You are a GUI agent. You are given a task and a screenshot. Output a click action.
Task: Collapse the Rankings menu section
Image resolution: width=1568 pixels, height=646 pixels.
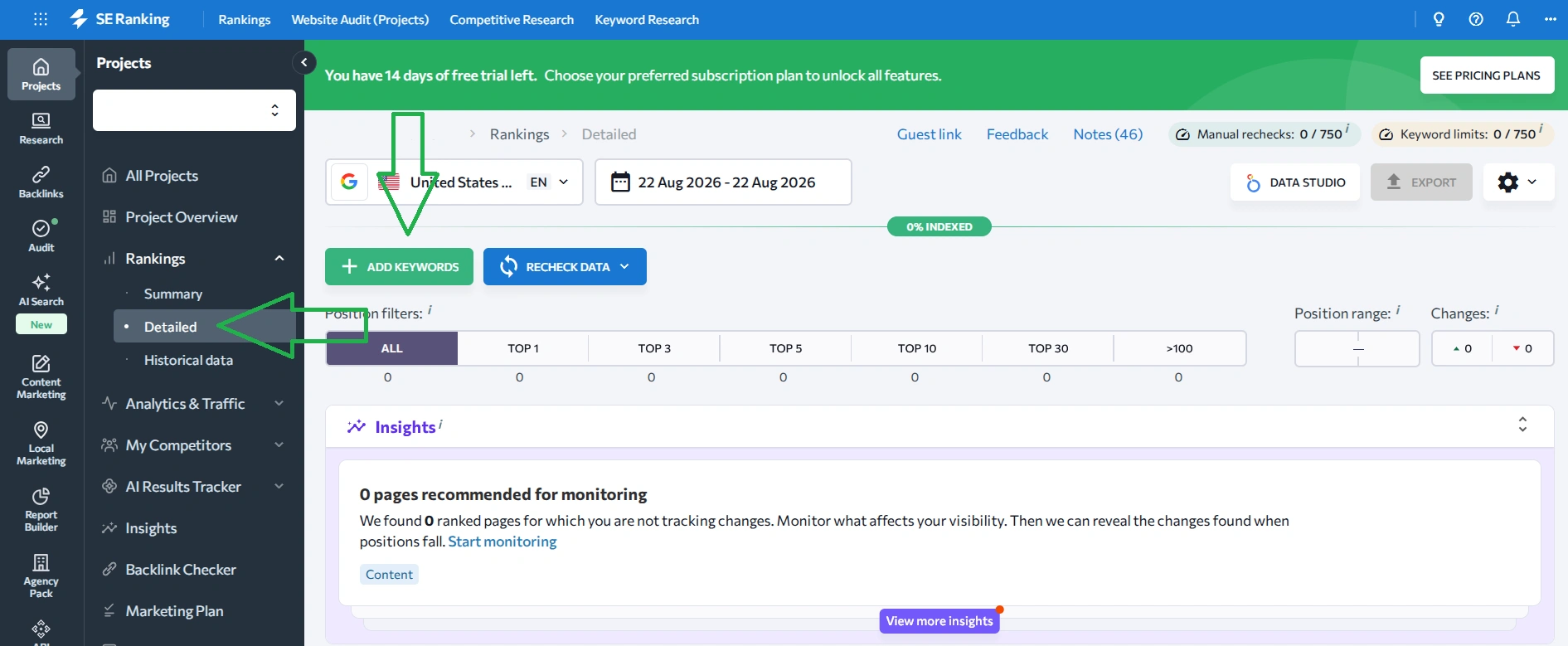279,259
